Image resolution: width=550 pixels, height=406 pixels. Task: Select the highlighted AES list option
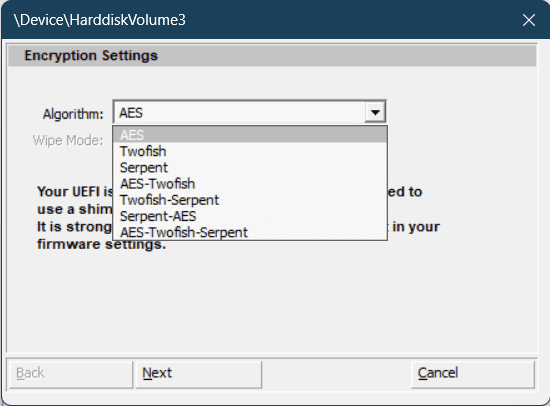[x=250, y=135]
